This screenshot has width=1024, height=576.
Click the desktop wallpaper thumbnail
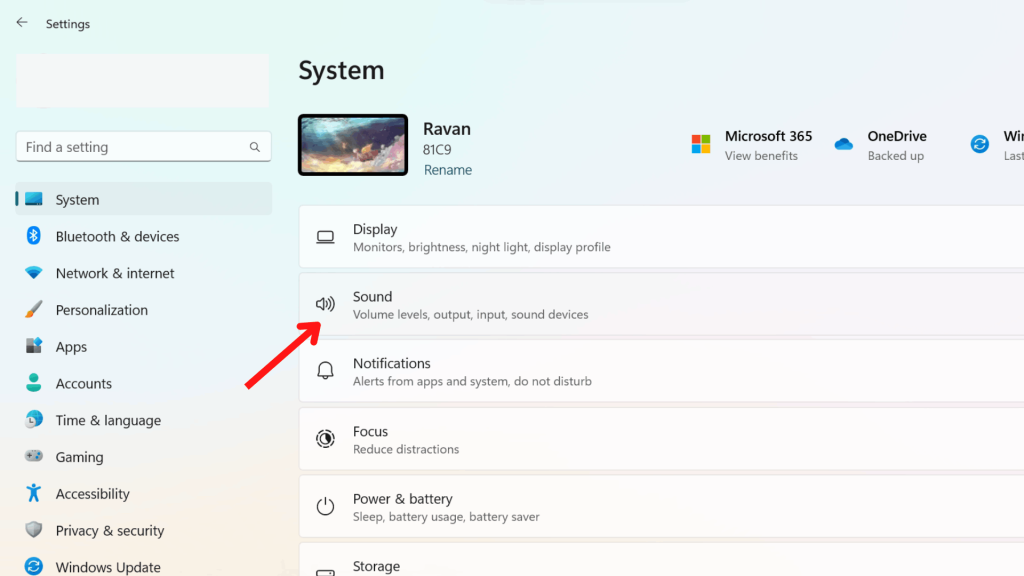coord(353,145)
